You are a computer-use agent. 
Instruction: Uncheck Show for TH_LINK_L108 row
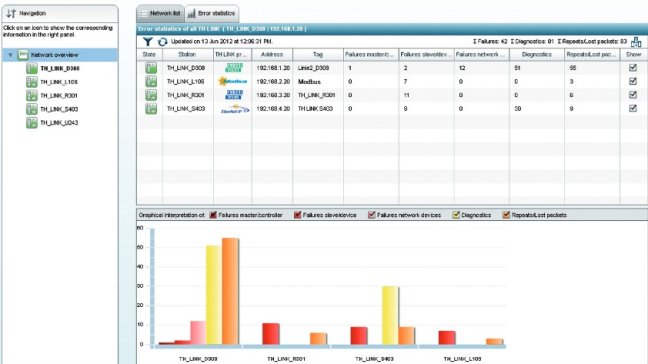[633, 81]
